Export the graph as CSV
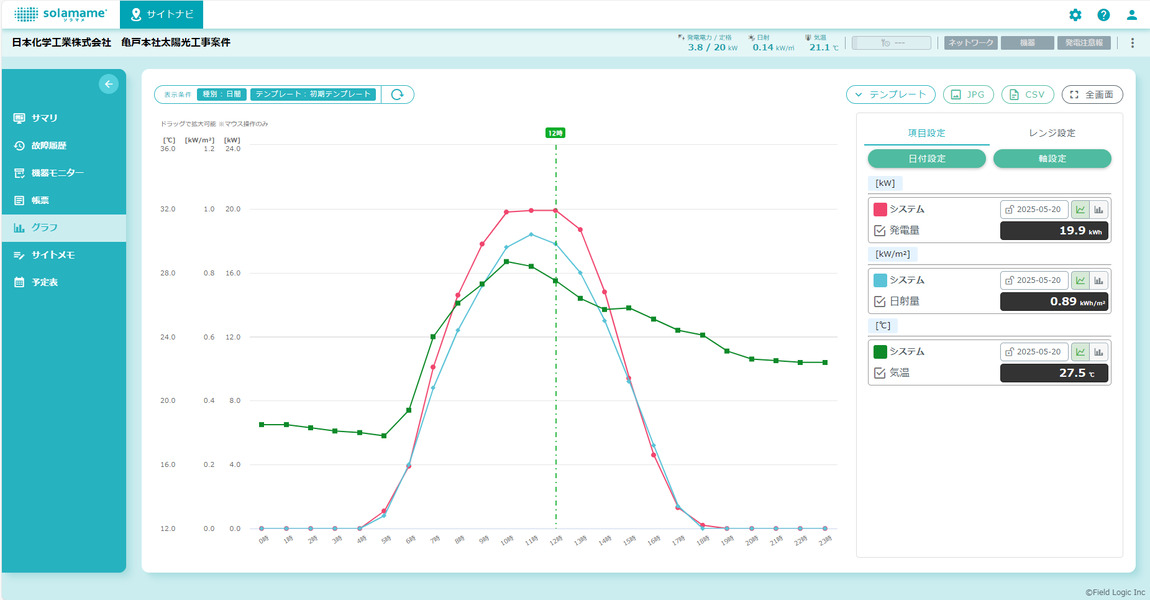1150x600 pixels. point(1027,94)
